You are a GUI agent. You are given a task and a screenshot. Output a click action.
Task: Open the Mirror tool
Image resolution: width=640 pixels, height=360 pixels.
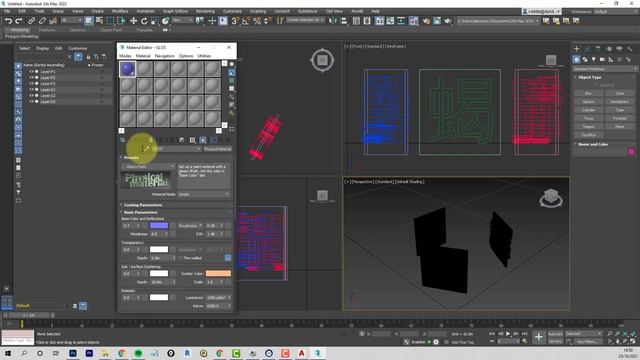coord(333,21)
